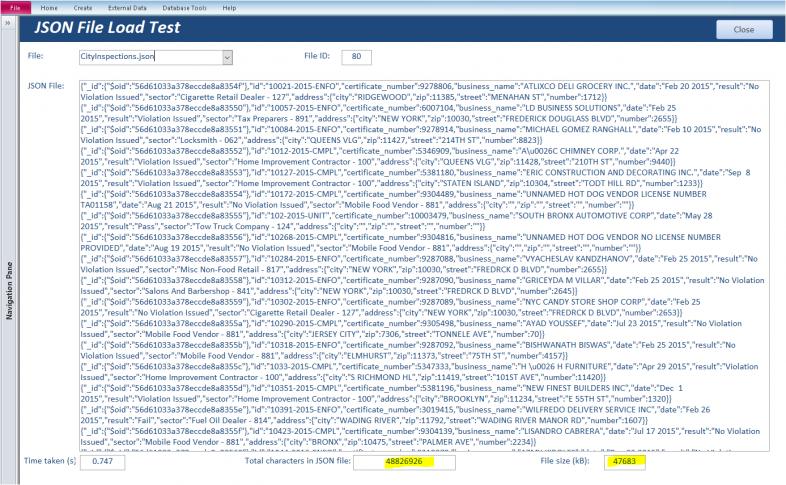Open the External Data tab

pyautogui.click(x=127, y=8)
